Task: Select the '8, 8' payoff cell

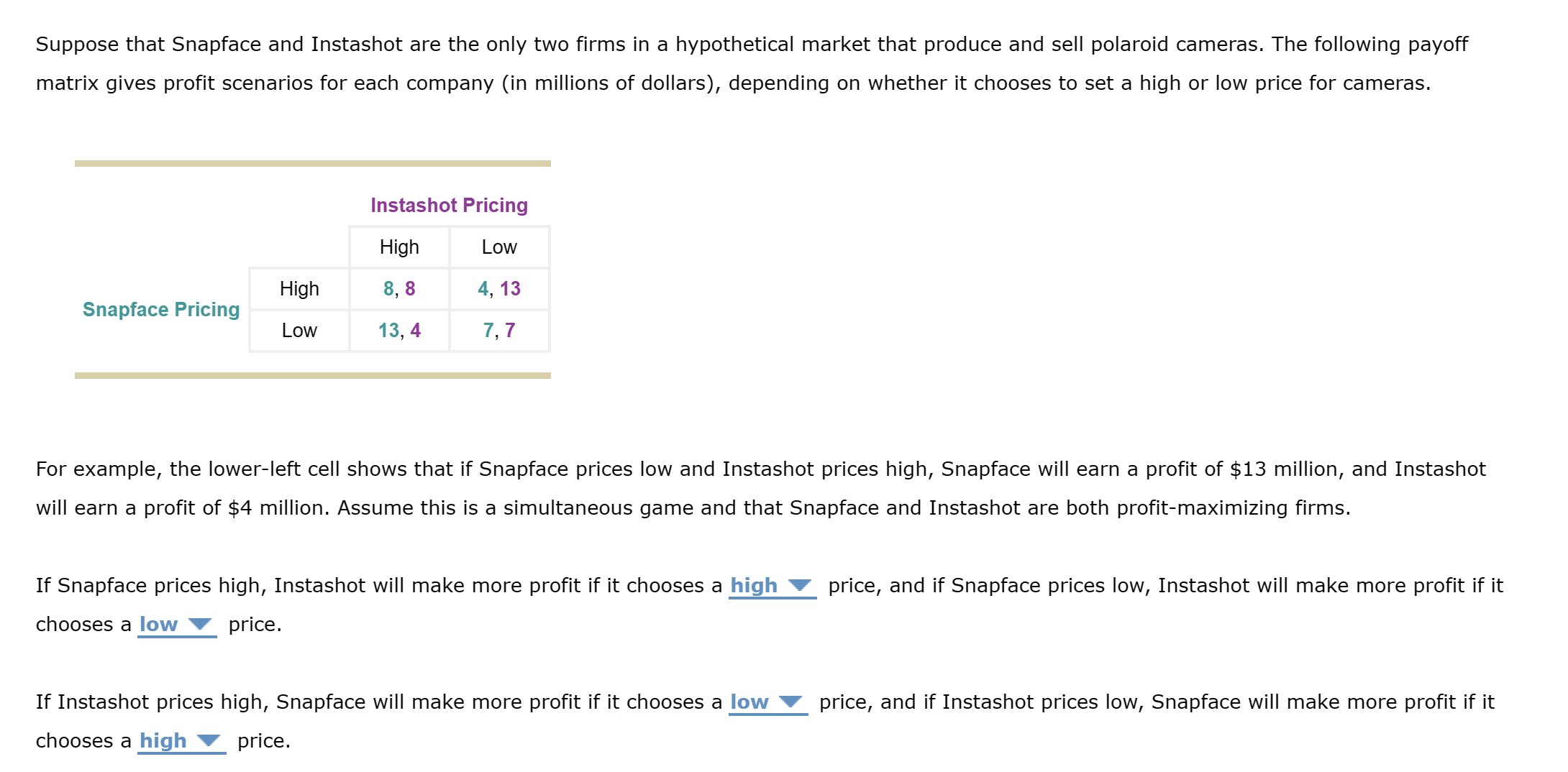Action: [400, 288]
